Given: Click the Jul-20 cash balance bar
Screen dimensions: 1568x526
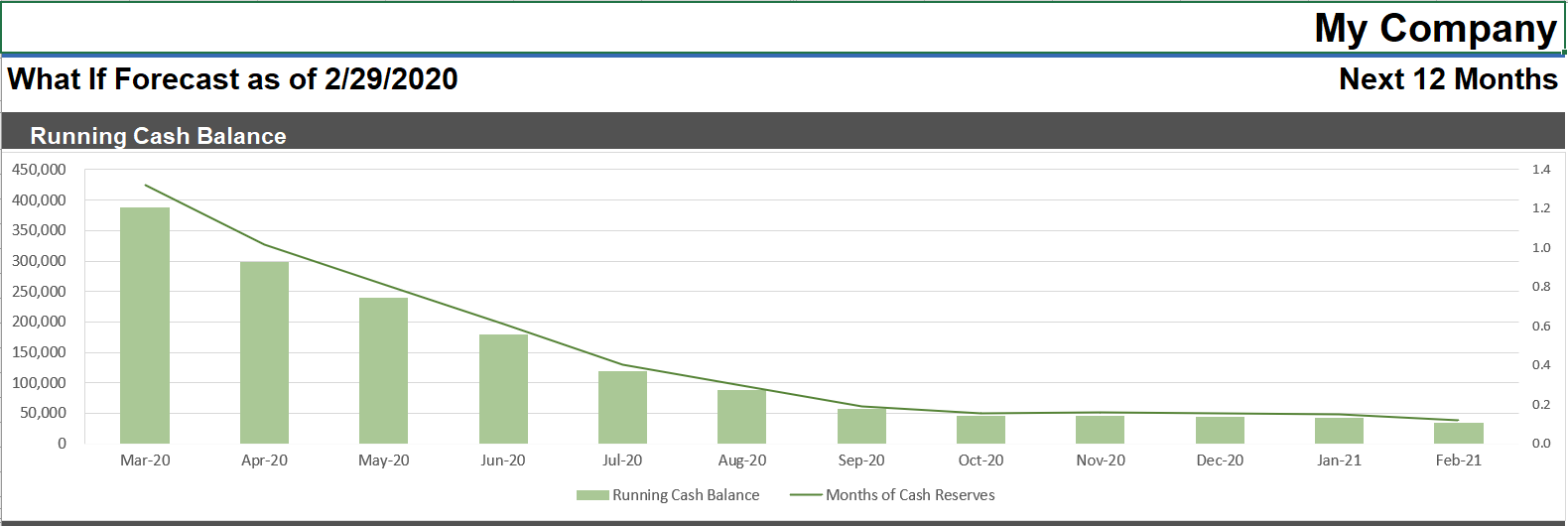Looking at the screenshot, I should (622, 407).
